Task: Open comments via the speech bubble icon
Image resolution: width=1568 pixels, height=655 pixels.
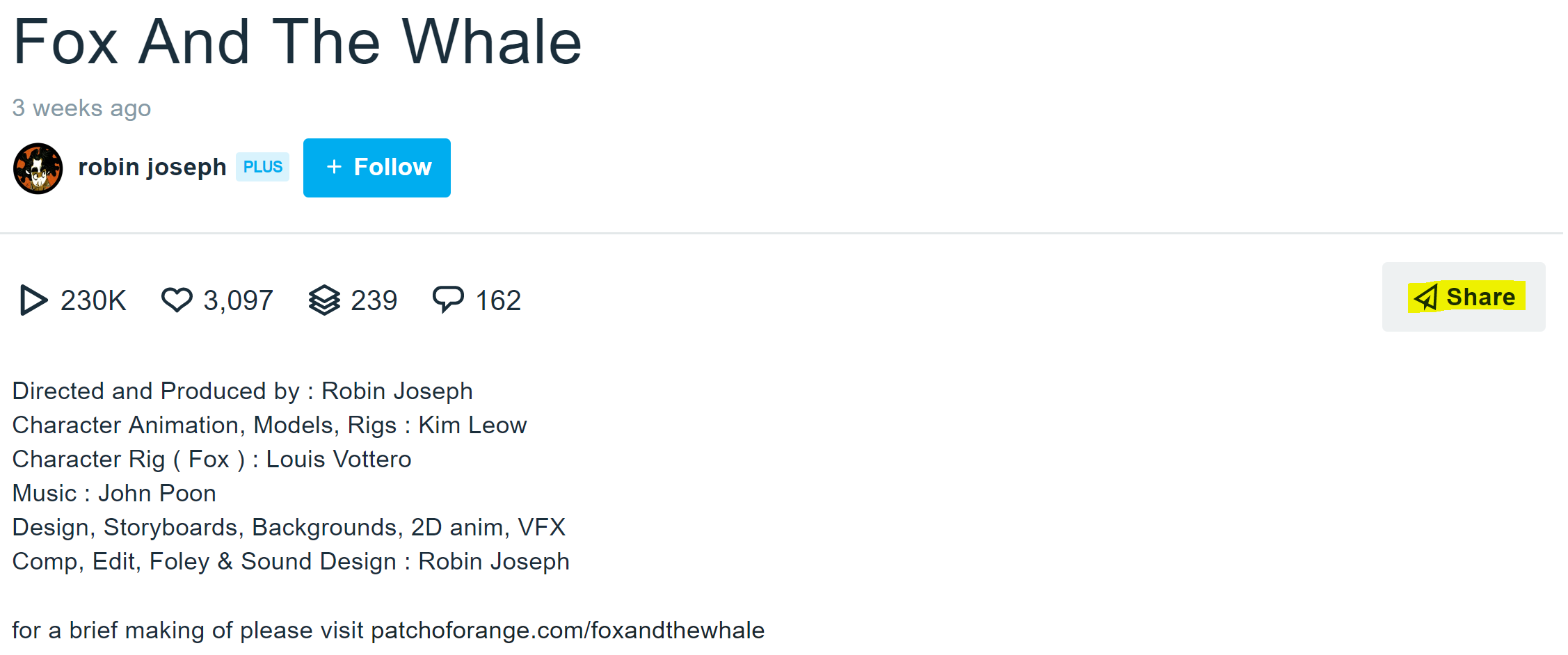Action: pos(448,300)
